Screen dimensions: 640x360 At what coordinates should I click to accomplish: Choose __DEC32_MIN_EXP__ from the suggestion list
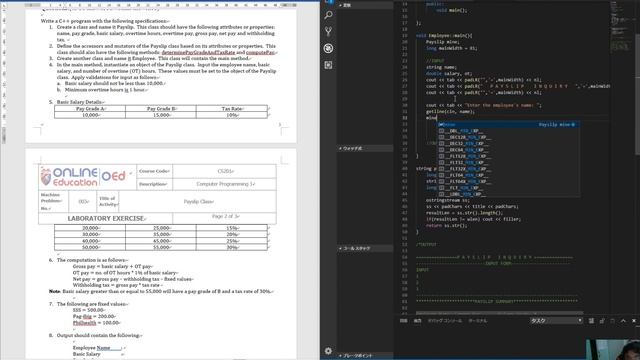pyautogui.click(x=509, y=144)
